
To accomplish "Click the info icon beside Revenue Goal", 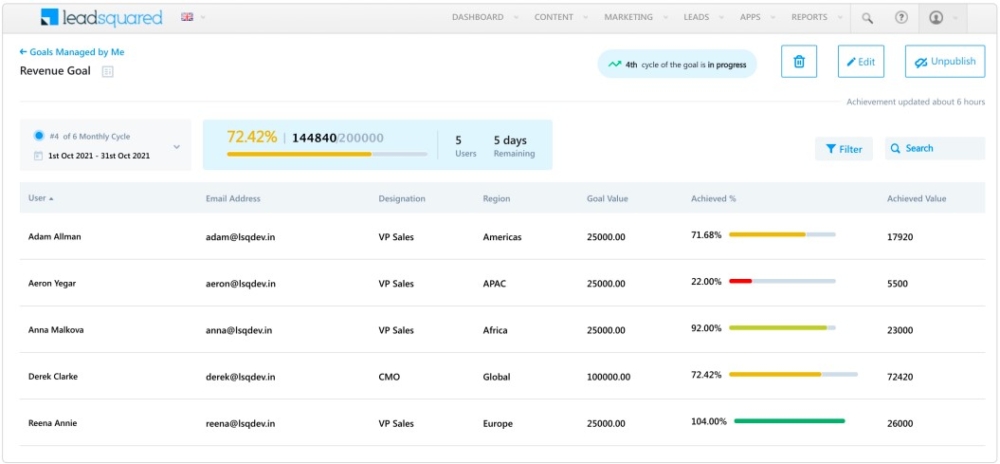I will (108, 71).
